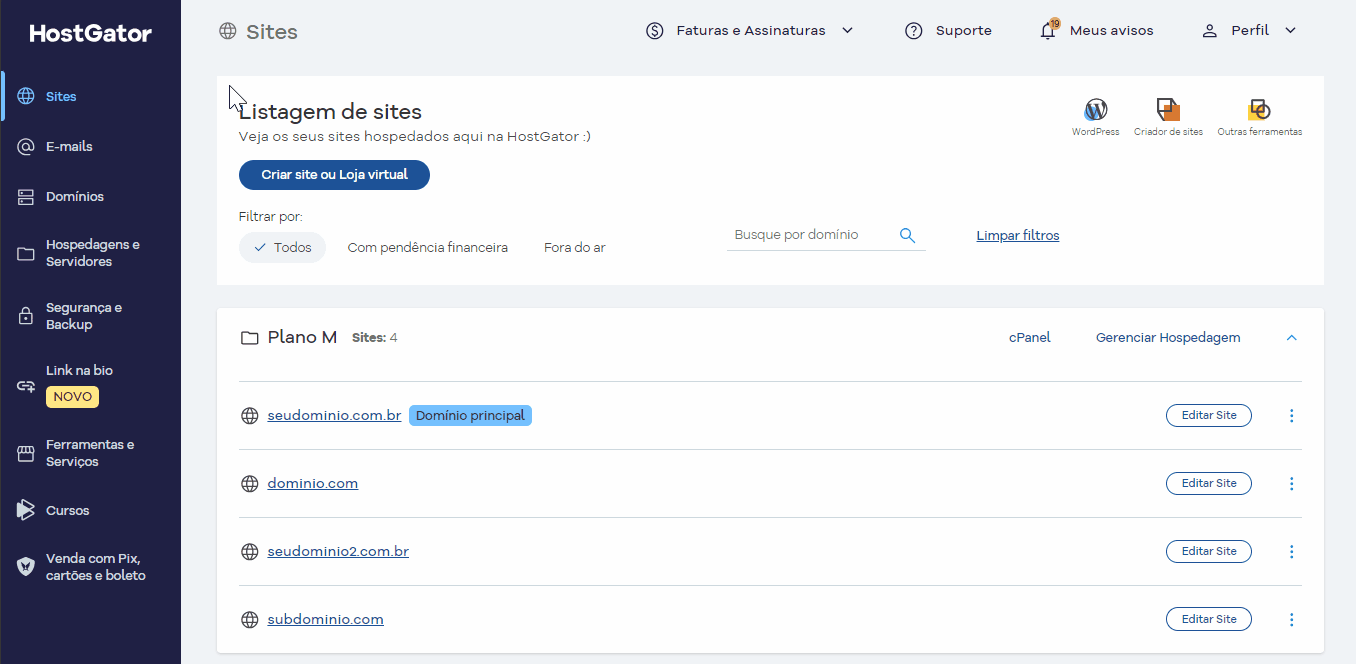Open Segurança e Backup section
Image resolution: width=1356 pixels, height=664 pixels.
coord(84,316)
